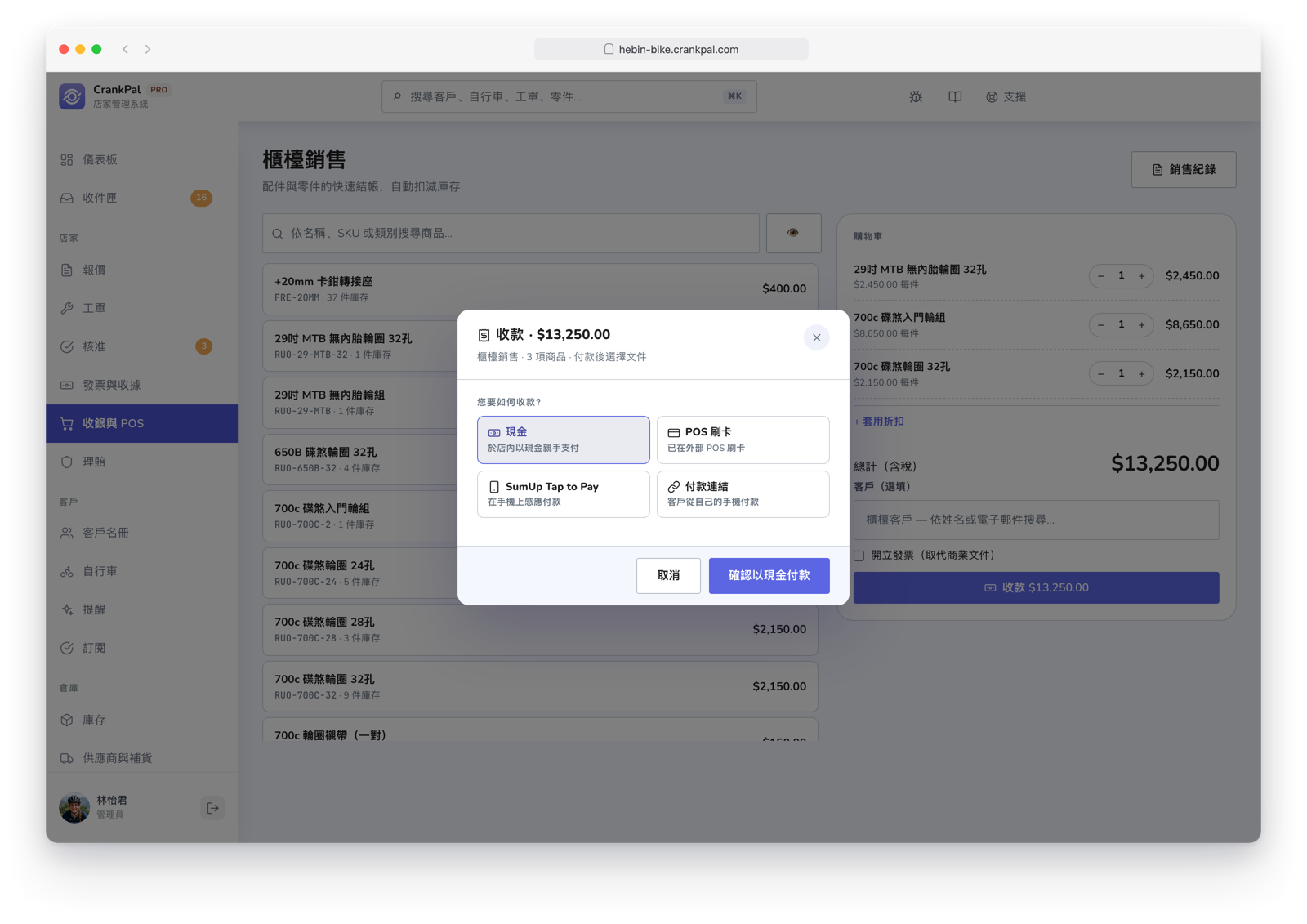Click the bug report icon in header
This screenshot has height=924, width=1307.
pyautogui.click(x=916, y=96)
